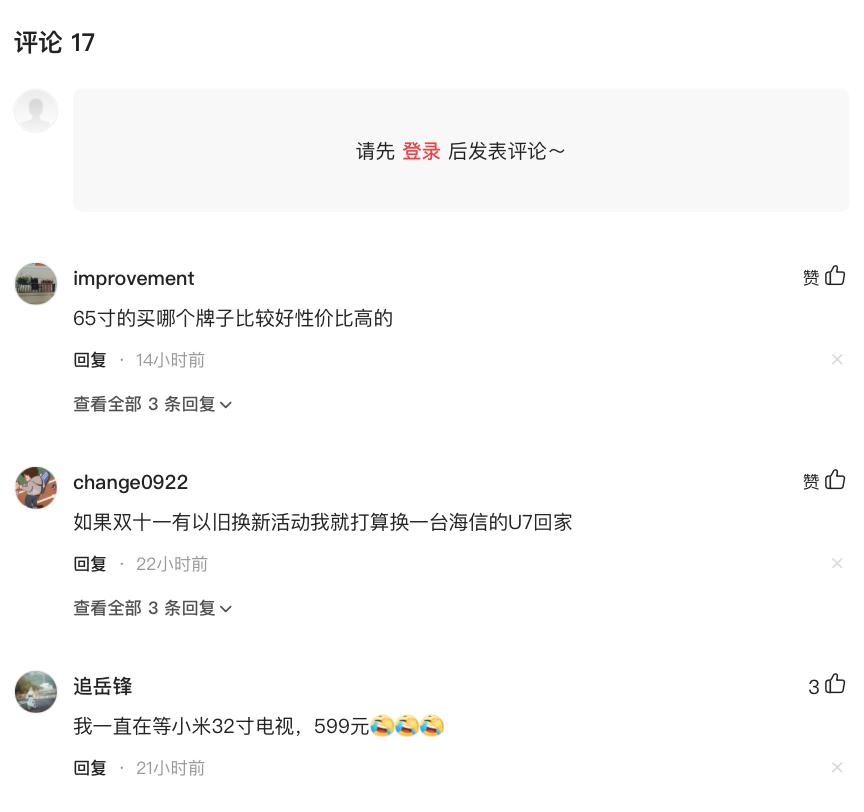Like 追岳锋's comment showing 3 likes
The height and width of the screenshot is (812, 864).
click(836, 685)
